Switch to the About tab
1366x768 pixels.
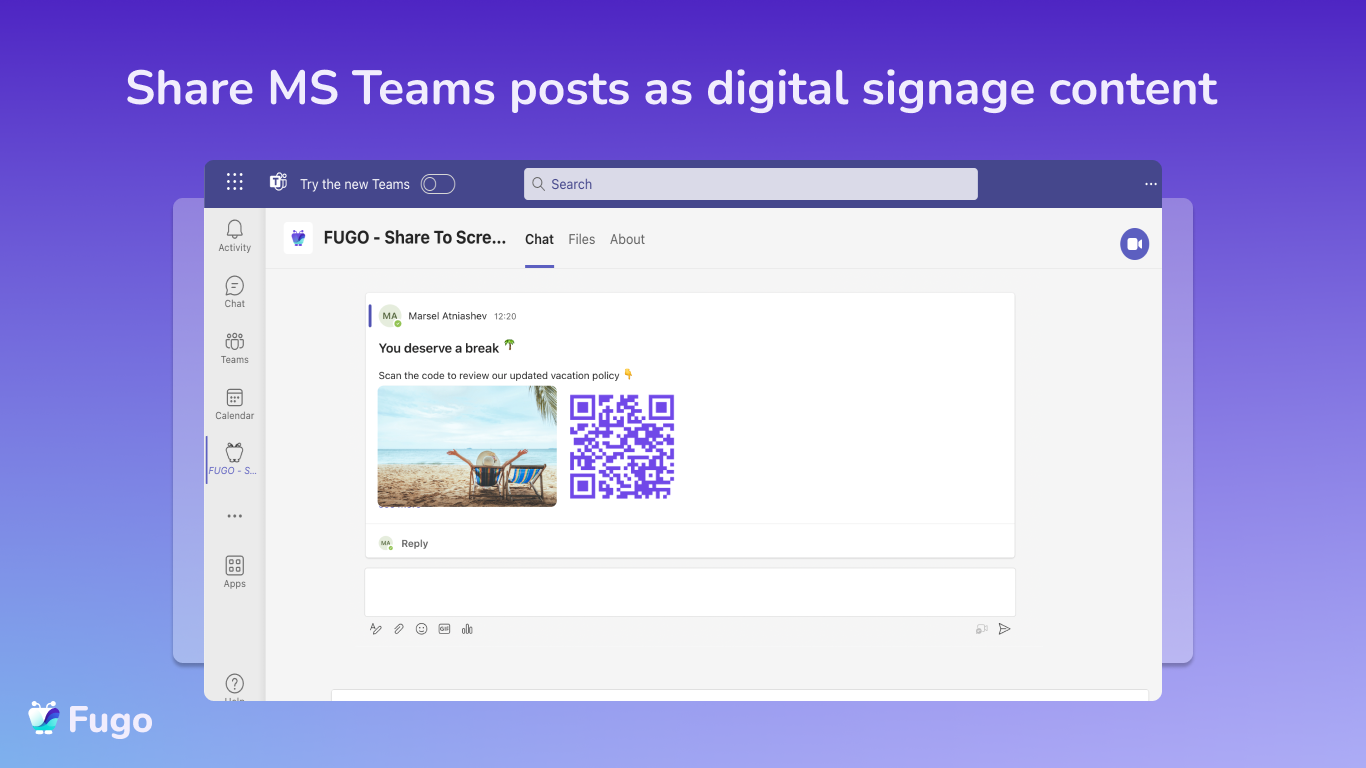point(627,240)
